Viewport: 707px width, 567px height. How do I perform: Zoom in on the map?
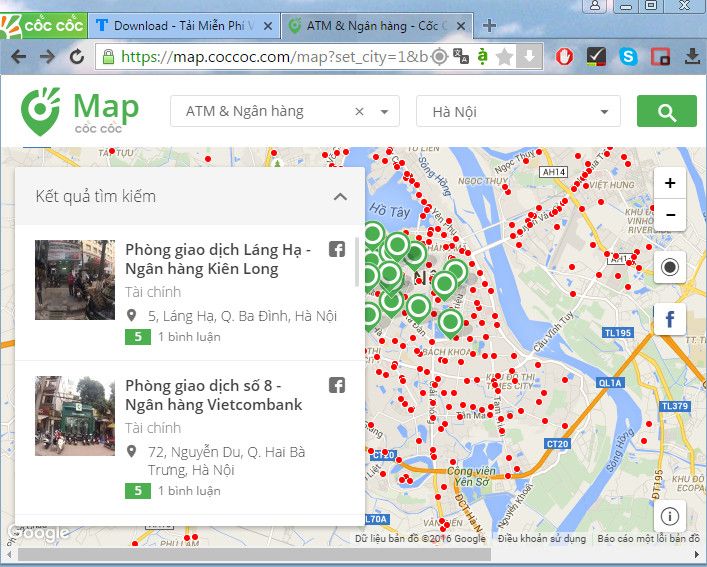click(x=669, y=183)
